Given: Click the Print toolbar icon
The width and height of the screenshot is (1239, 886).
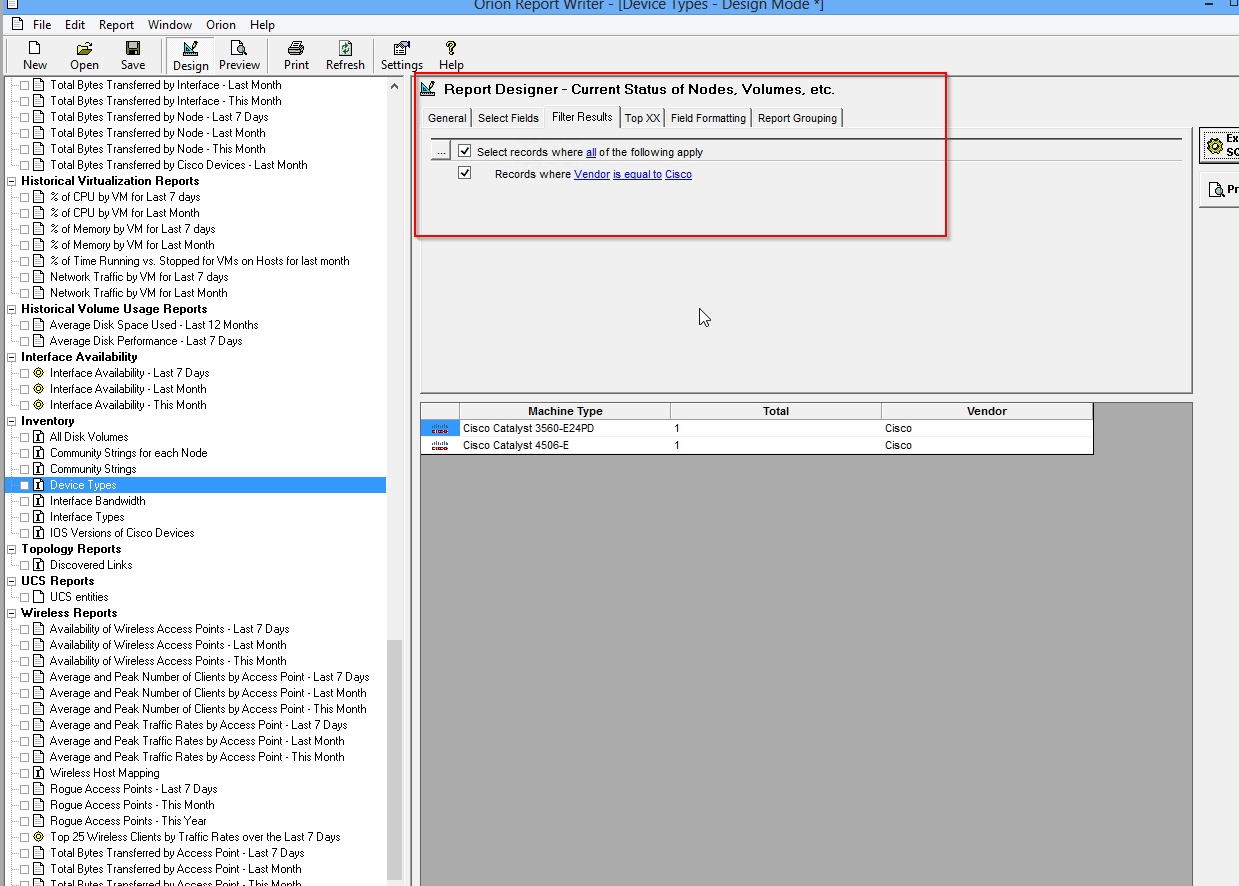Looking at the screenshot, I should pyautogui.click(x=296, y=48).
